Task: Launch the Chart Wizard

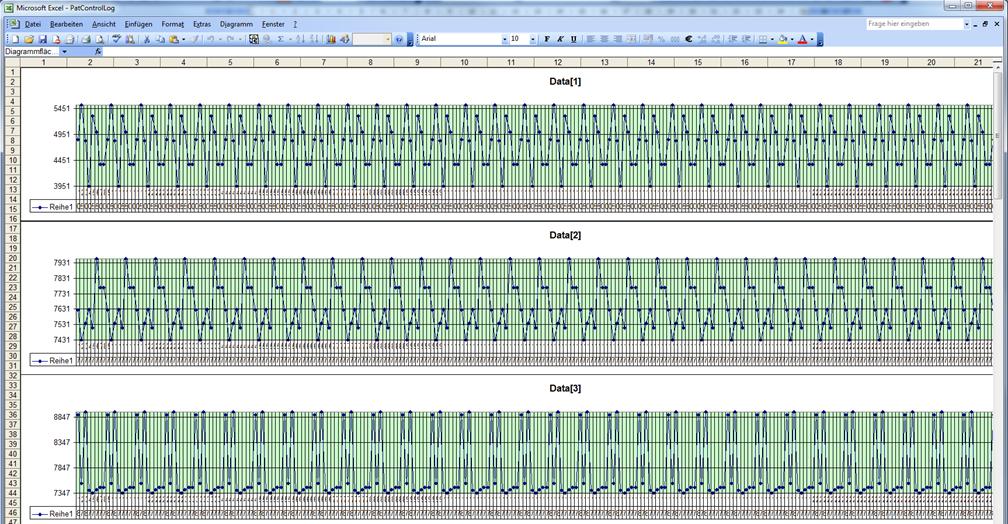Action: [x=331, y=39]
